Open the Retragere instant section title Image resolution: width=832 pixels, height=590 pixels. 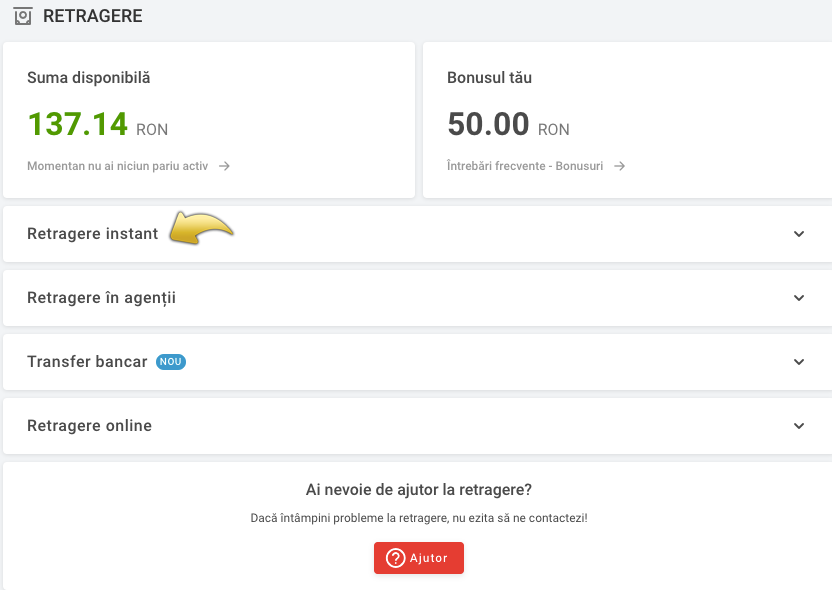tap(93, 234)
